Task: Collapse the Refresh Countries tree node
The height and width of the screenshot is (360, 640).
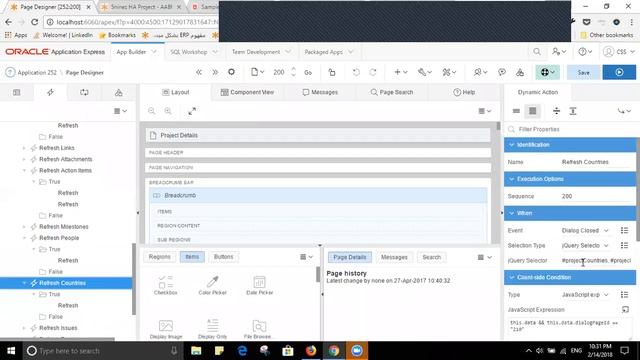Action: click(24, 283)
